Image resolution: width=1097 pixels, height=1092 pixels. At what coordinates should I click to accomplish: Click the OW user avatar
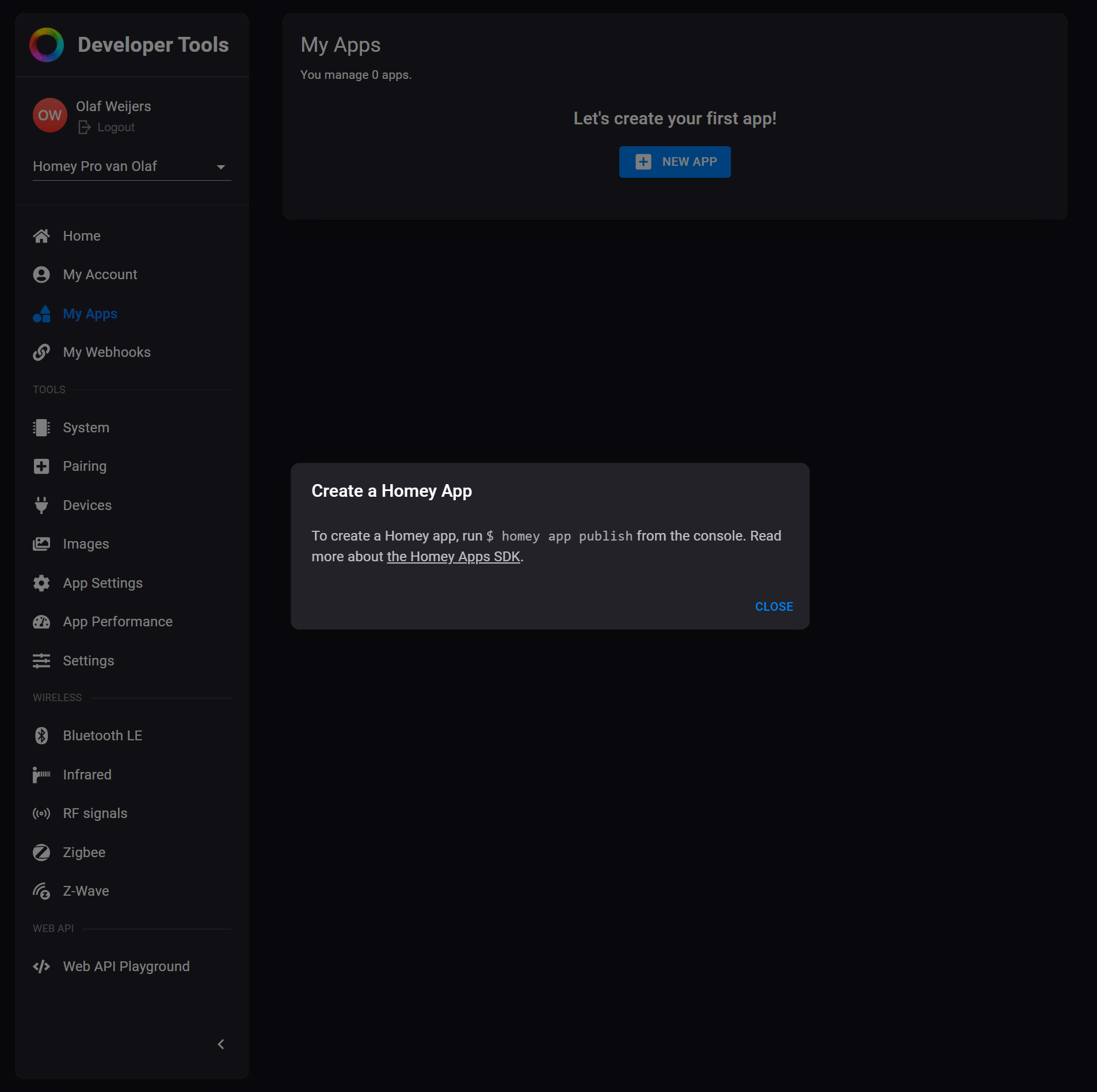pos(50,115)
